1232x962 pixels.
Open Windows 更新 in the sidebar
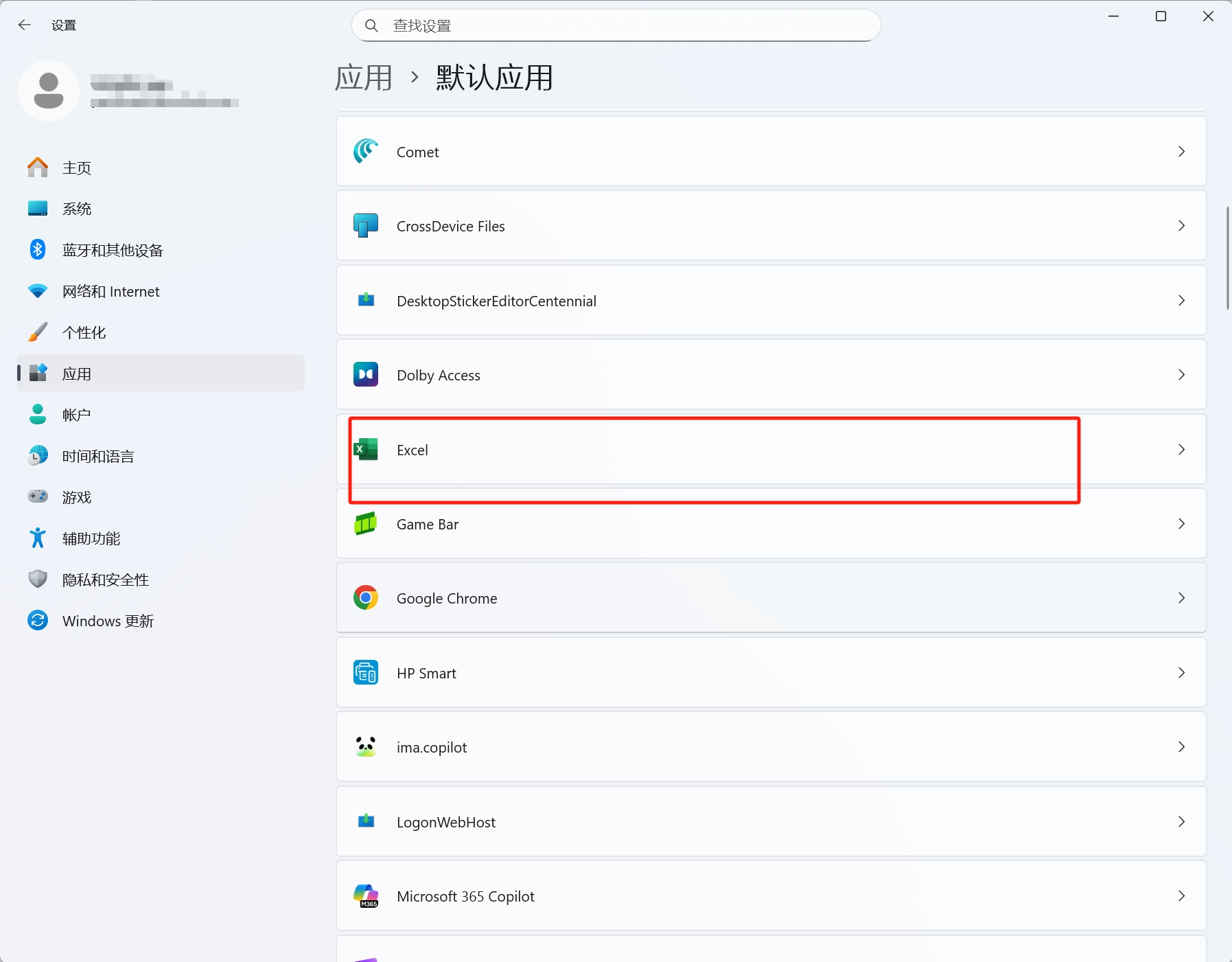161,620
